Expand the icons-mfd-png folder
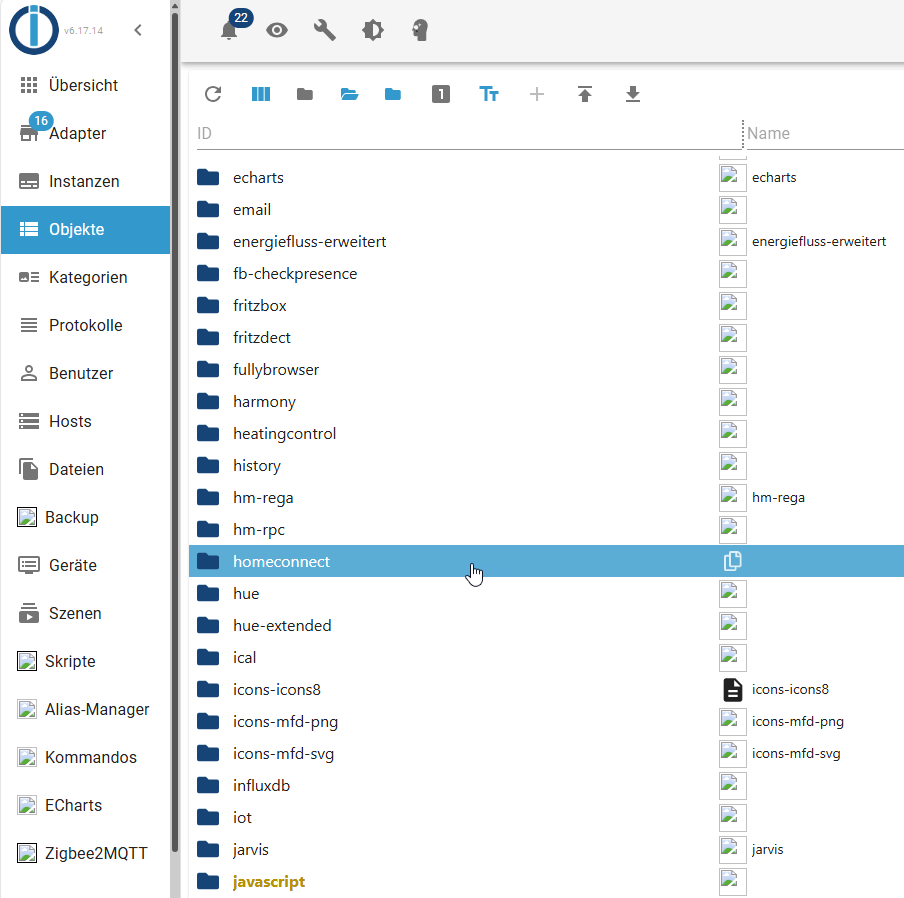This screenshot has height=898, width=904. (208, 722)
